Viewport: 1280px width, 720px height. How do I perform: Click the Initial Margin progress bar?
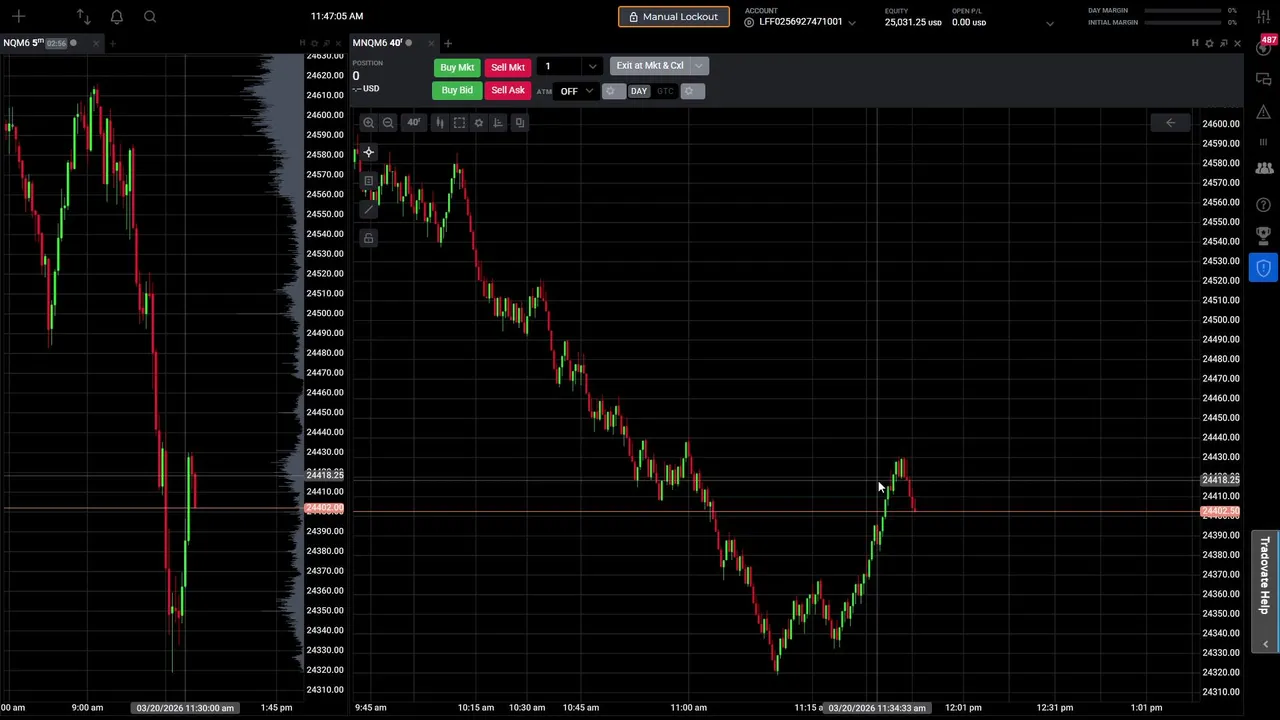tap(1183, 22)
